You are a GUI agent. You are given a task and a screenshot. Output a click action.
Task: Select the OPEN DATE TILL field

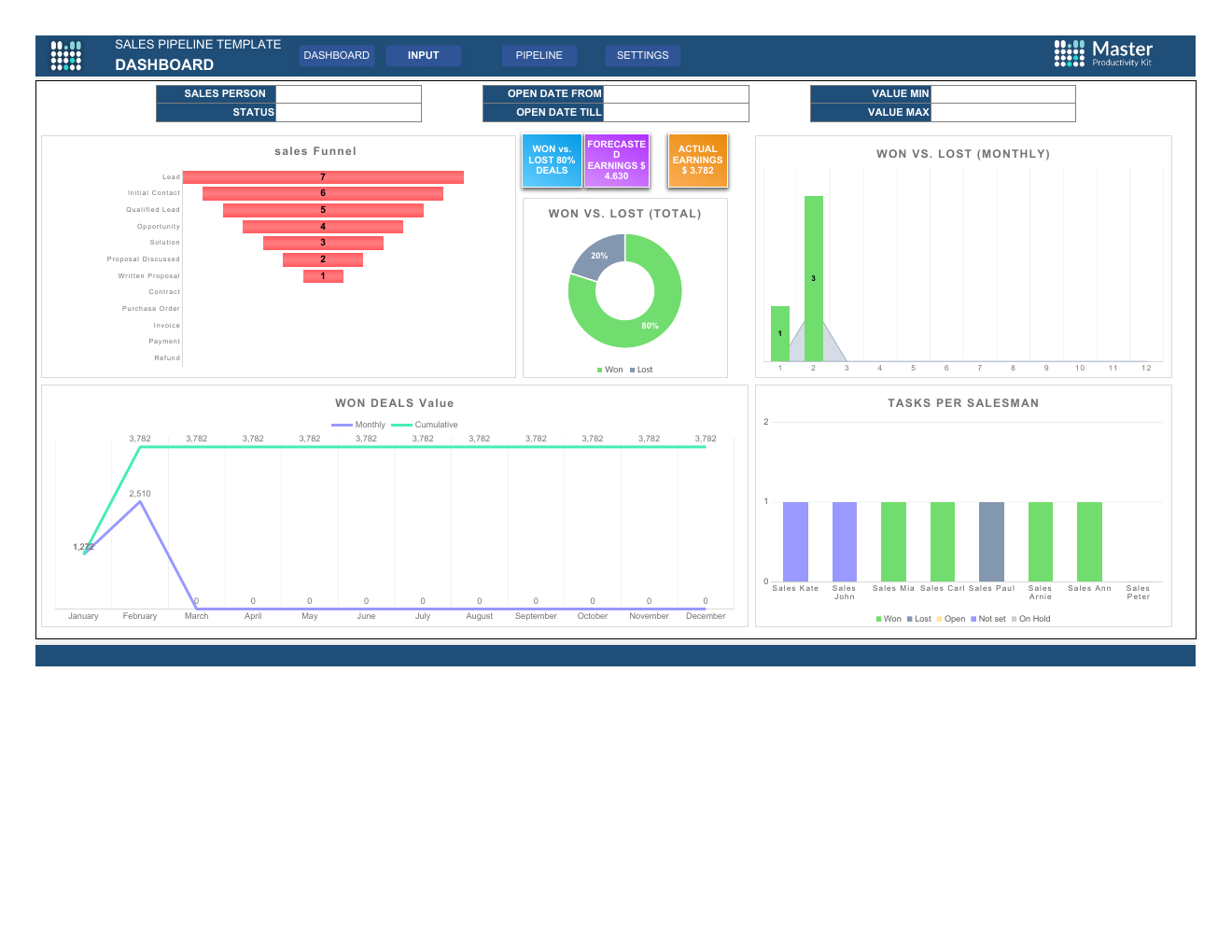(x=676, y=113)
